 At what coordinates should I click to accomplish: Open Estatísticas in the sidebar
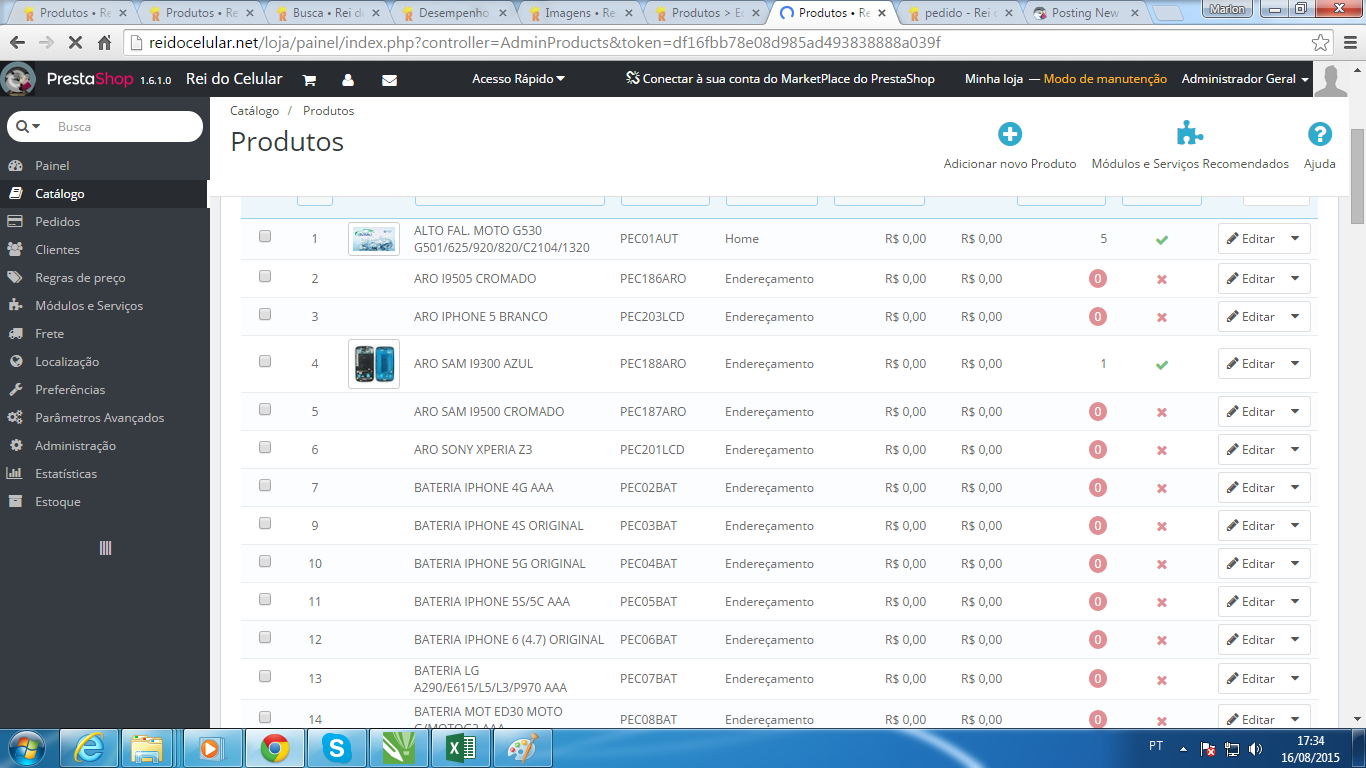click(104, 474)
